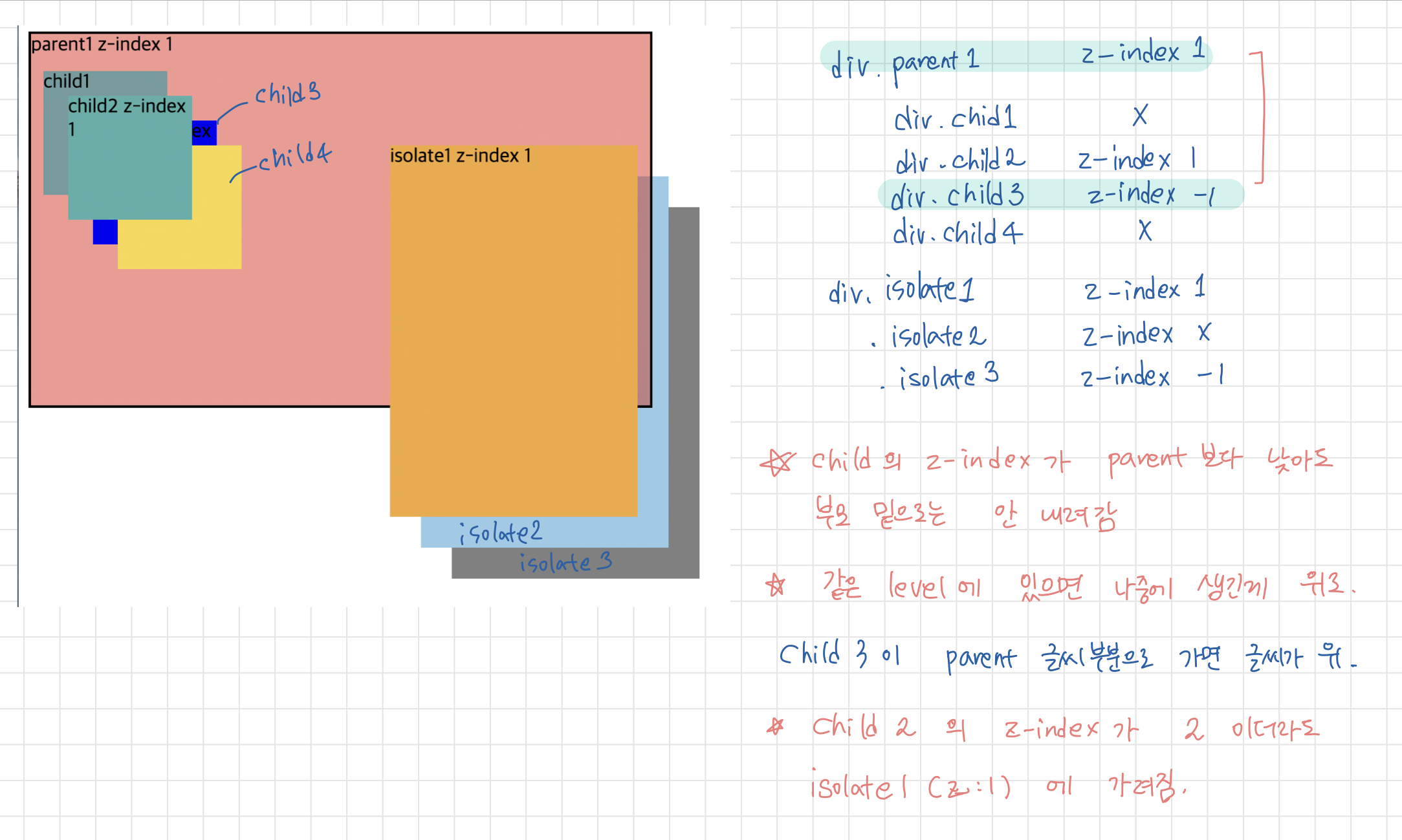Select the handwritten child4 annotation label
Viewport: 1402px width, 840px height.
(294, 155)
